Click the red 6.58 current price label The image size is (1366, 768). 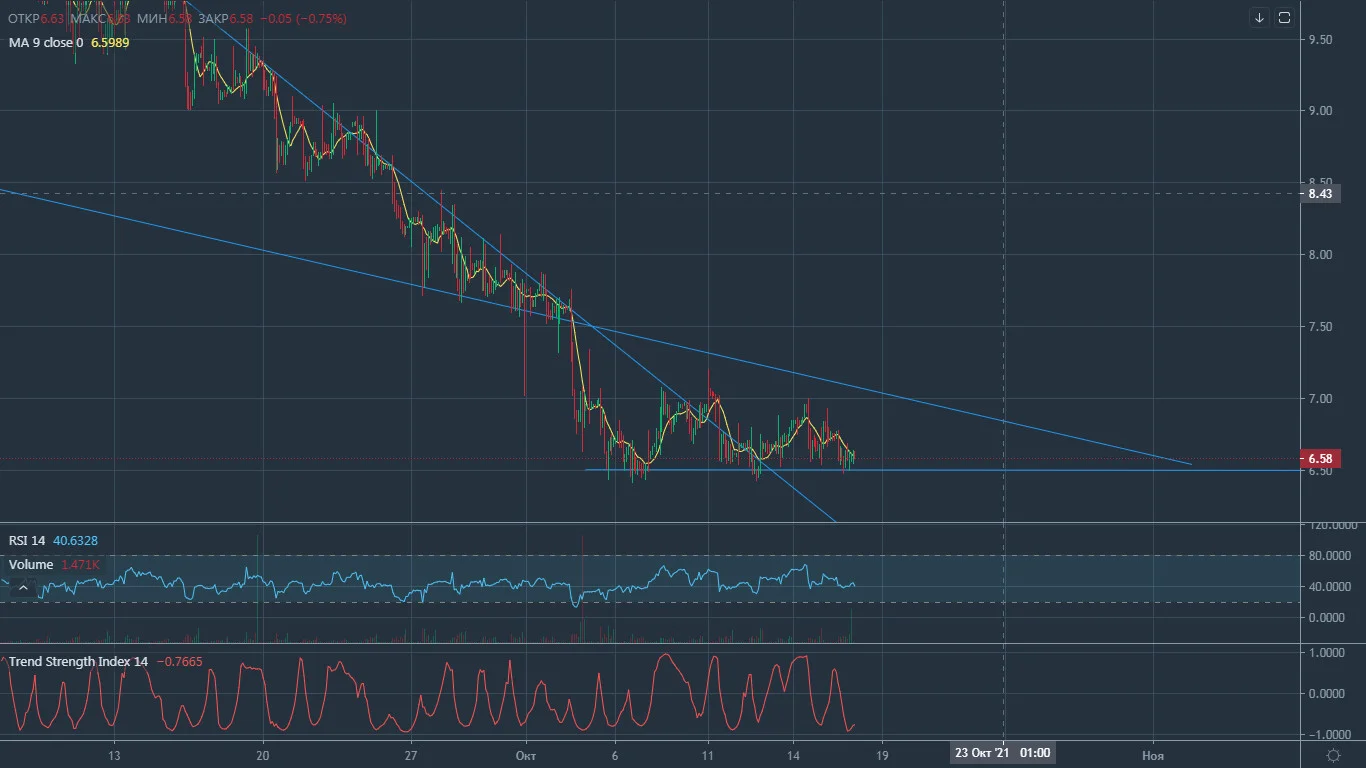coord(1320,459)
